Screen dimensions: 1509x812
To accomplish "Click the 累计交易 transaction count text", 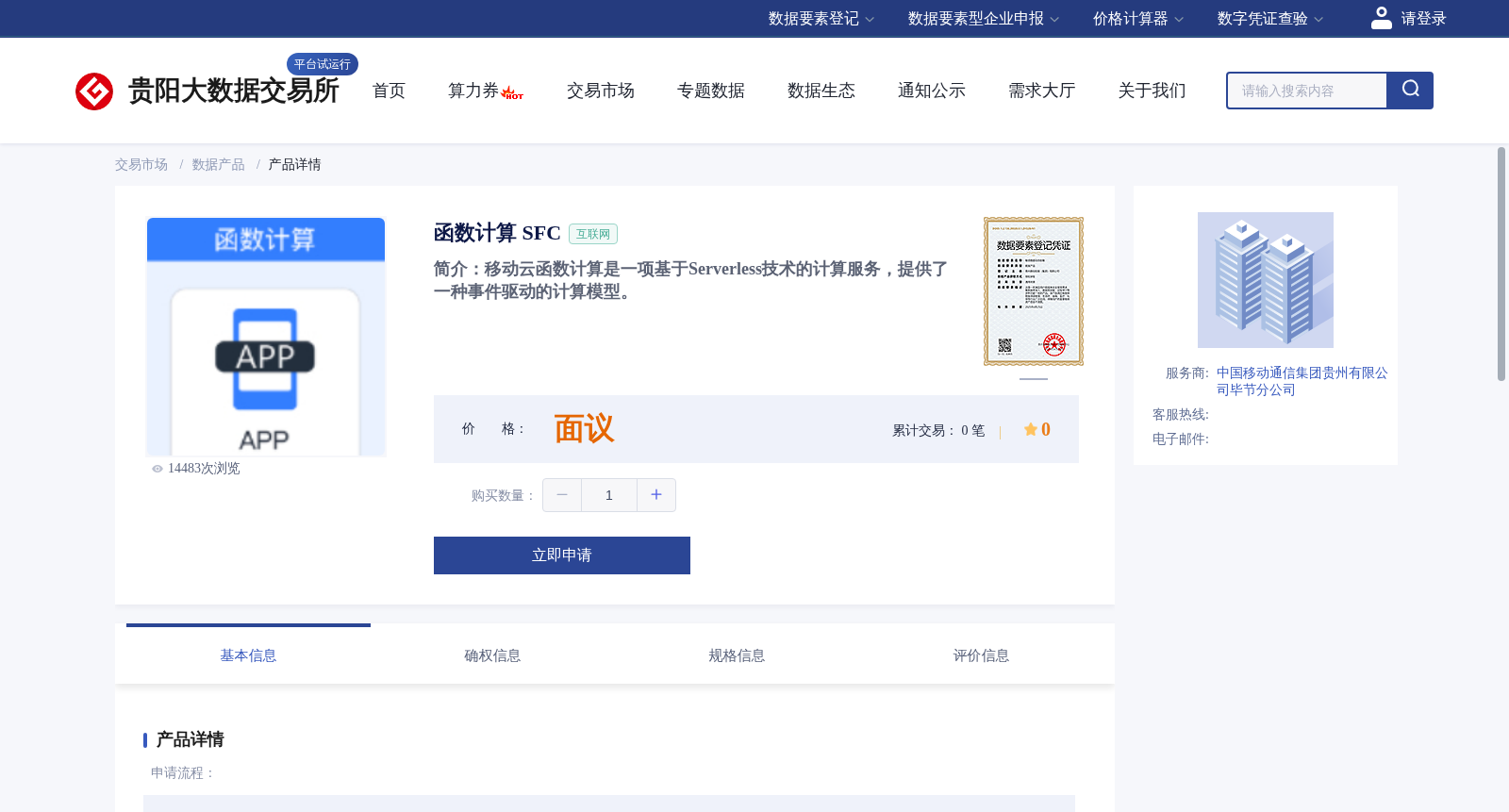I will click(x=938, y=431).
